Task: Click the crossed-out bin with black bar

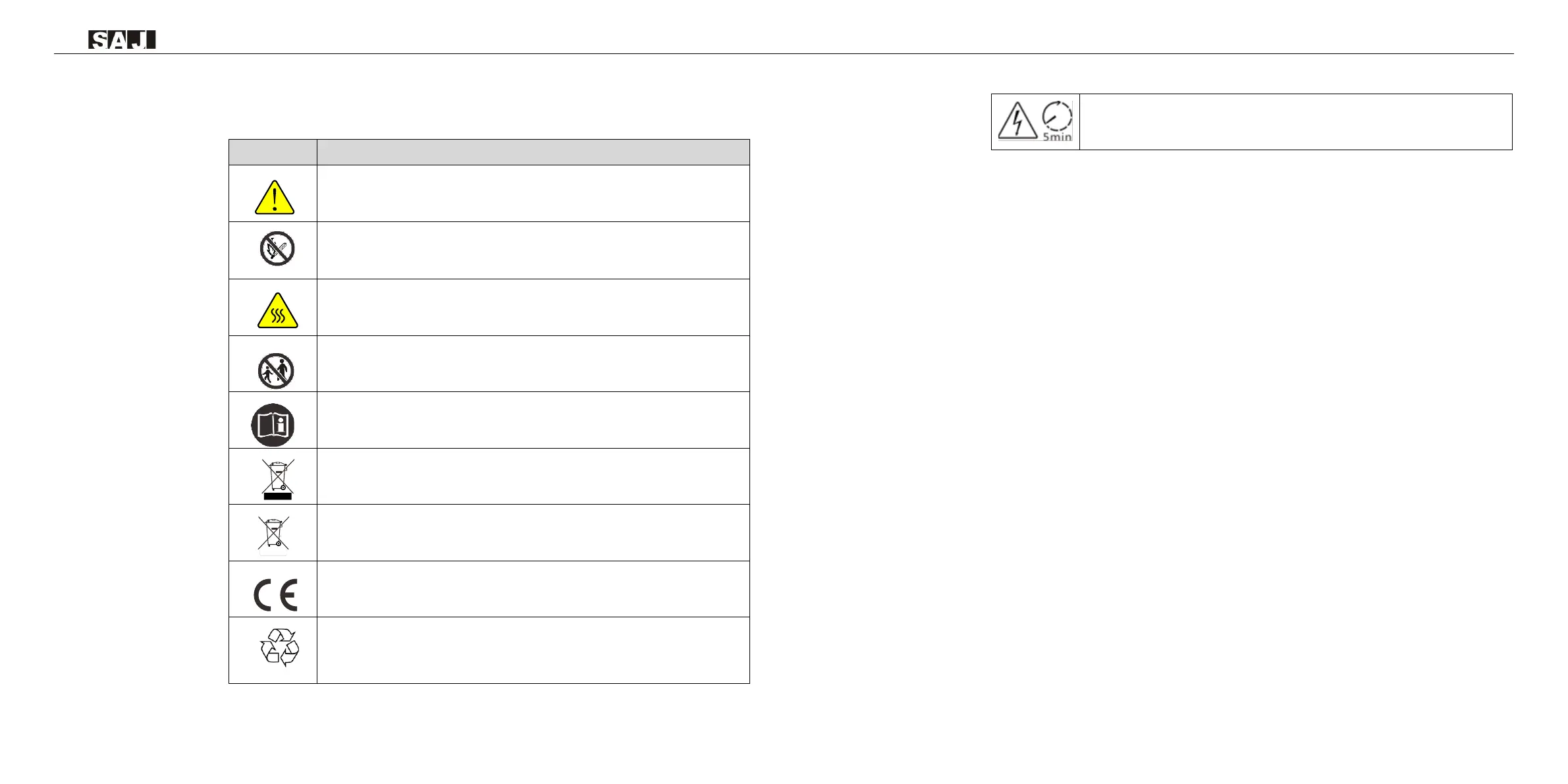Action: coord(277,479)
